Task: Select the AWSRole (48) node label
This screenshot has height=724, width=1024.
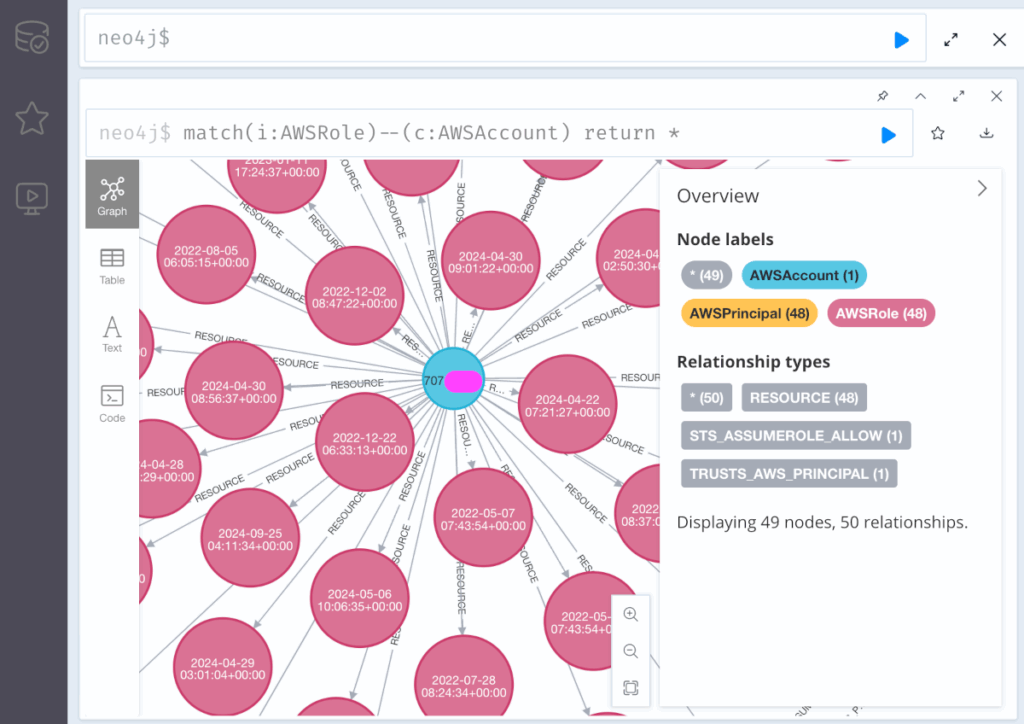Action: (881, 313)
